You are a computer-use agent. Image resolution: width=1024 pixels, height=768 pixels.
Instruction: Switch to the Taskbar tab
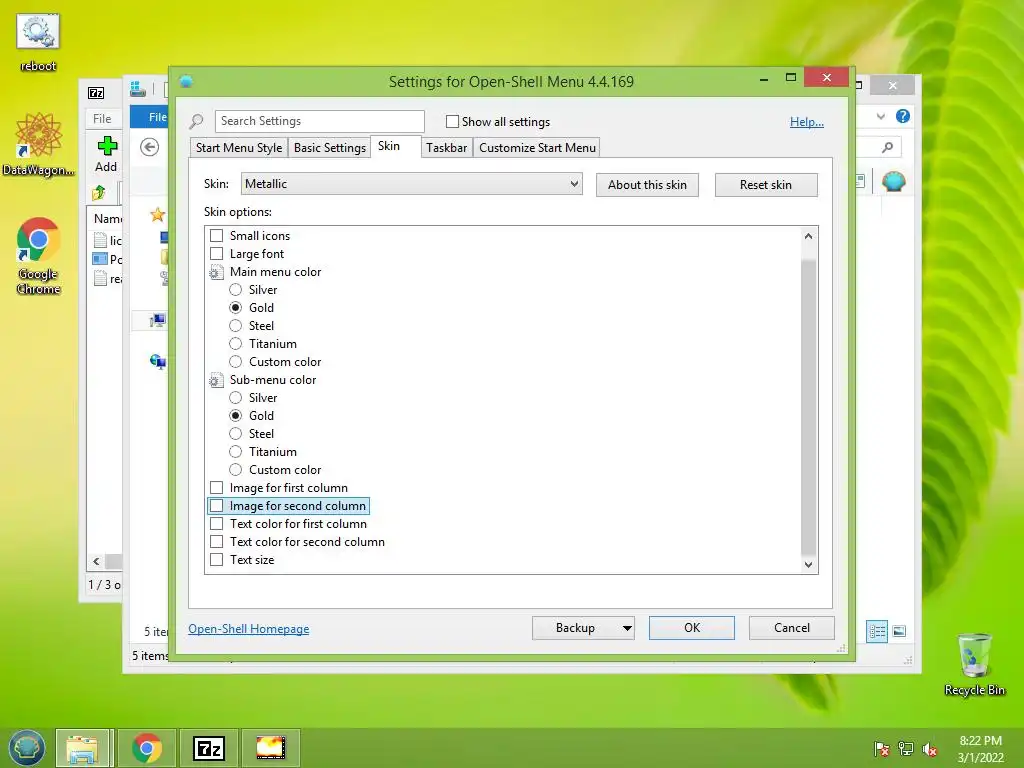[x=447, y=148]
